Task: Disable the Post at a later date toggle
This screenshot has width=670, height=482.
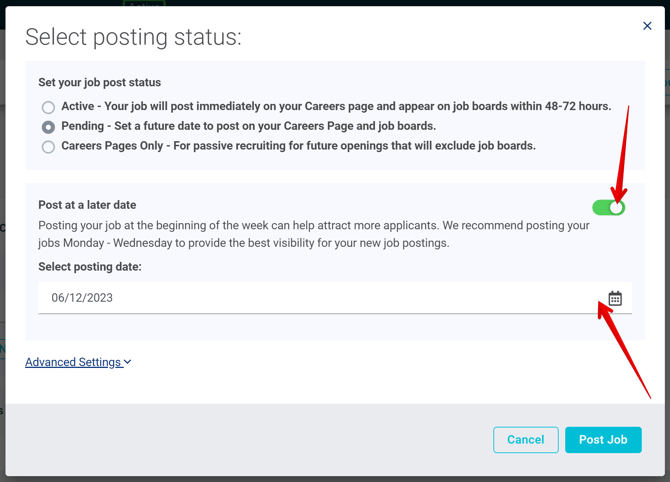Action: point(608,207)
